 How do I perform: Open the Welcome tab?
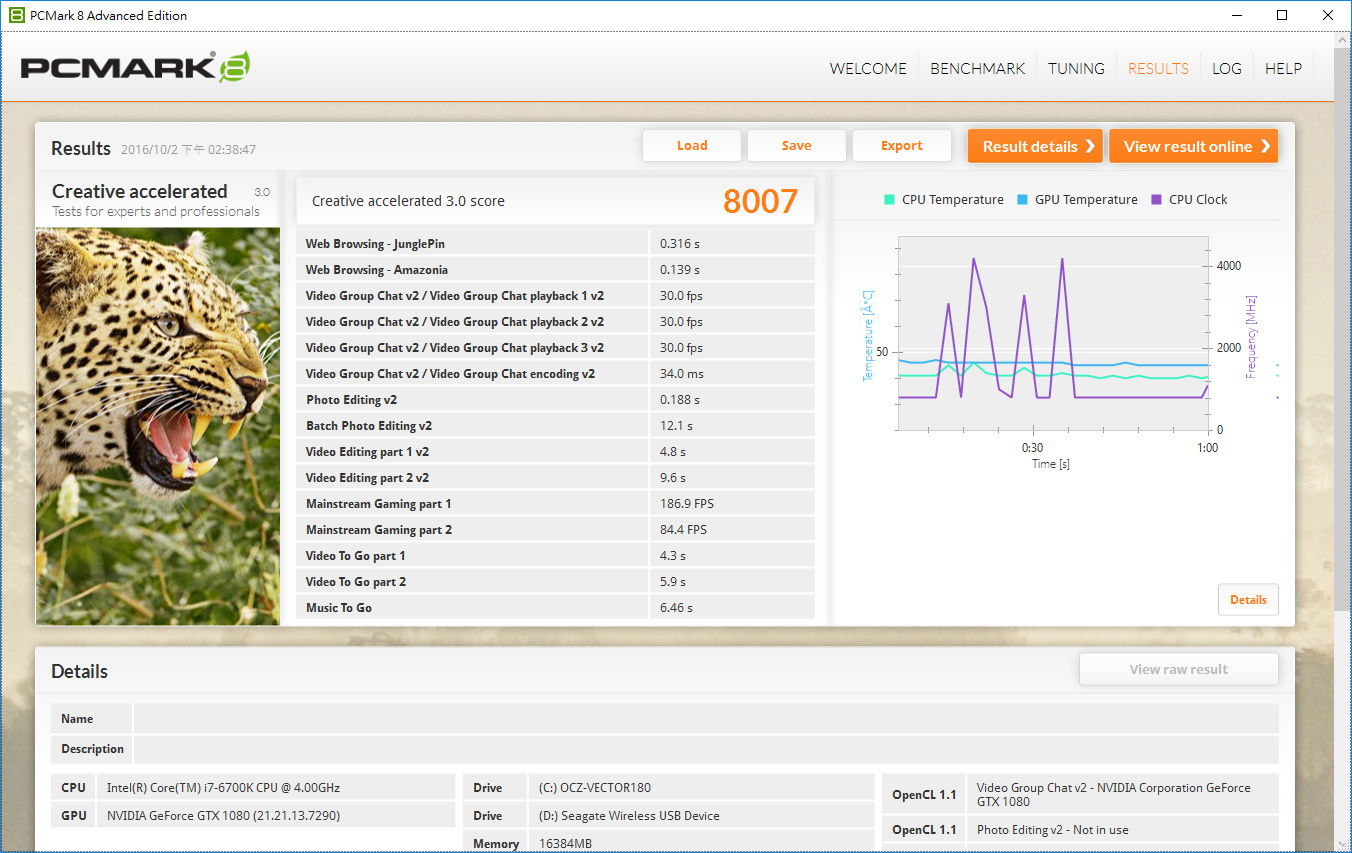(x=868, y=69)
